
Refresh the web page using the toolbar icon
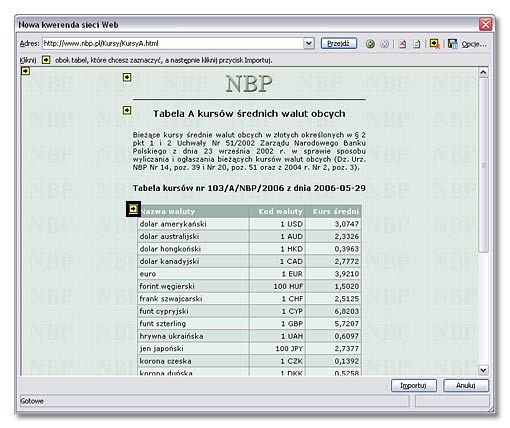point(416,44)
